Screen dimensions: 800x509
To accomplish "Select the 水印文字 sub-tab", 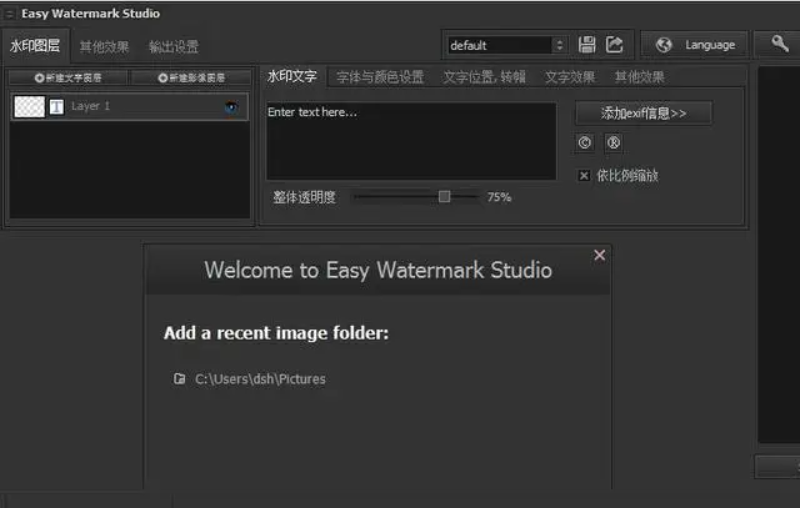I will tap(292, 77).
